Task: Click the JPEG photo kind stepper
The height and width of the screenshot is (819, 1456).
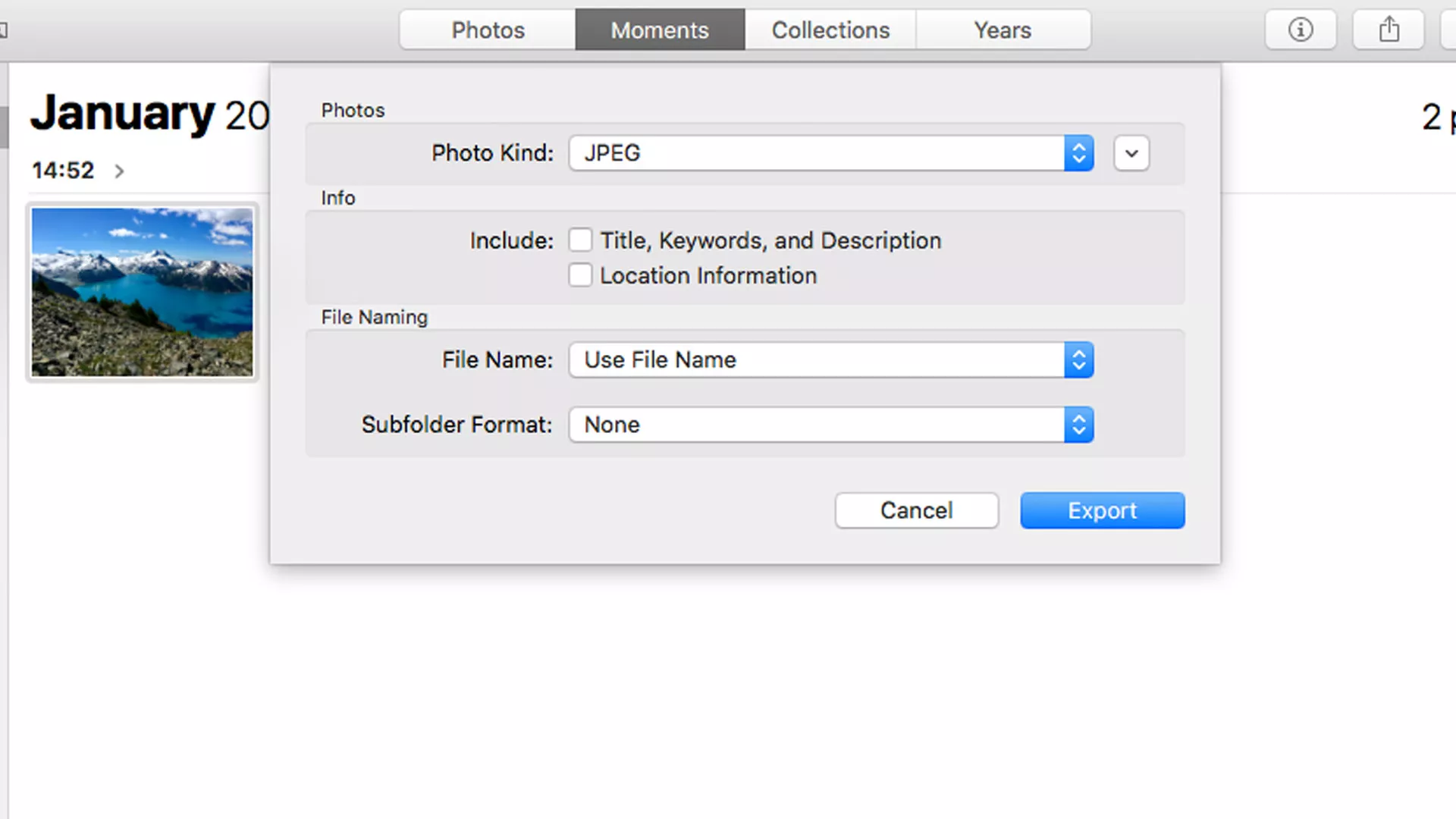Action: 1079,152
